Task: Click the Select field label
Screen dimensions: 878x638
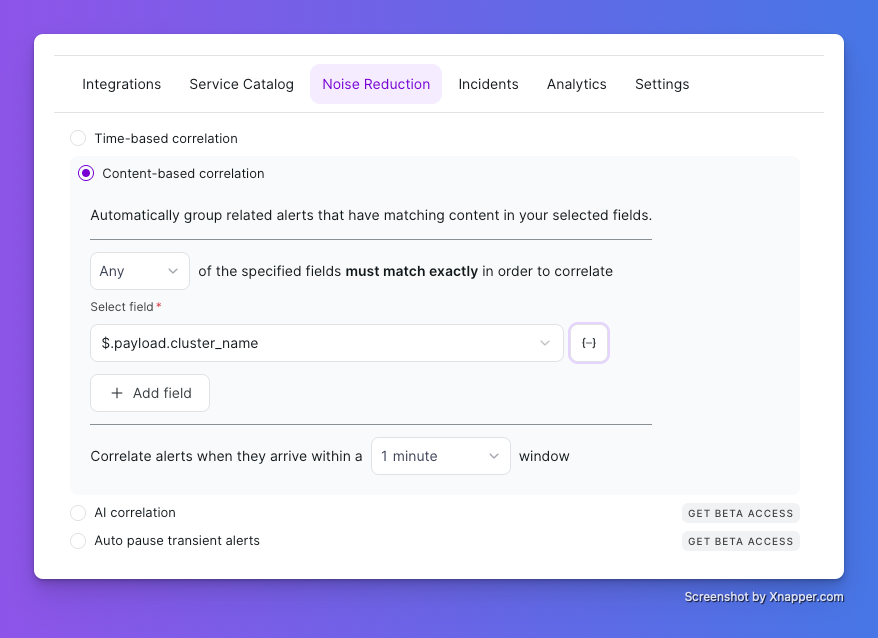Action: pos(122,307)
